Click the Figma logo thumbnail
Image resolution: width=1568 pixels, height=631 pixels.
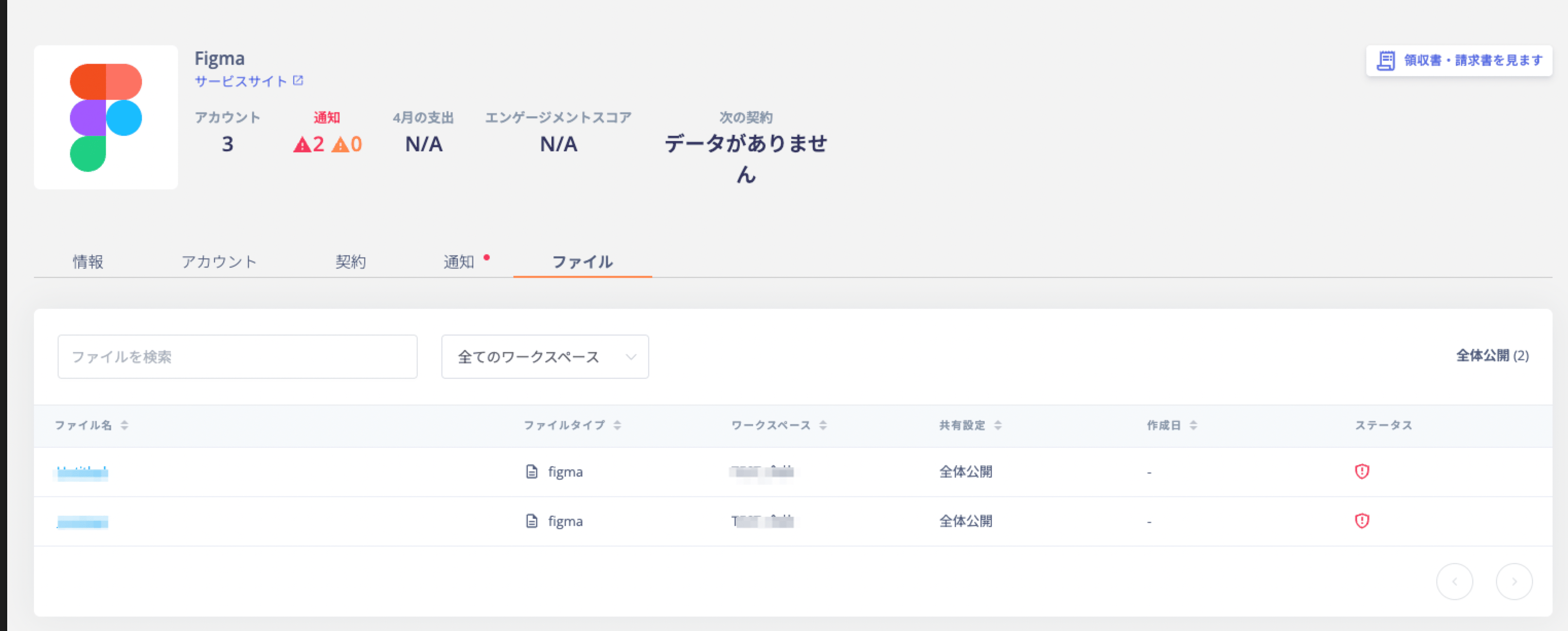106,117
